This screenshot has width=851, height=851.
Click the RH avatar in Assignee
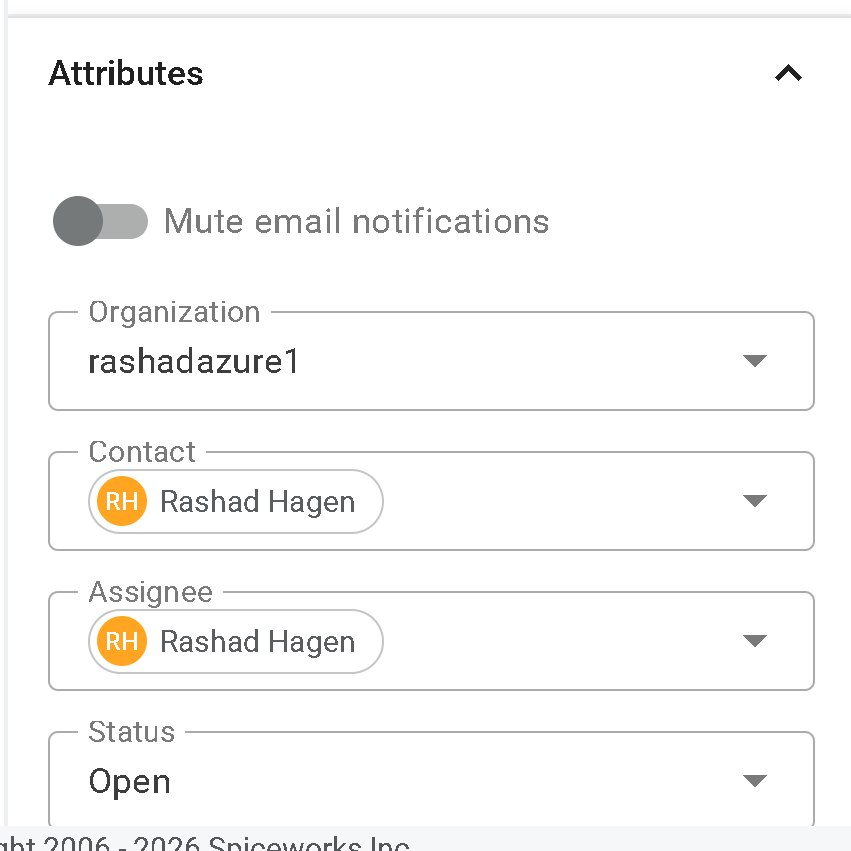(x=122, y=641)
